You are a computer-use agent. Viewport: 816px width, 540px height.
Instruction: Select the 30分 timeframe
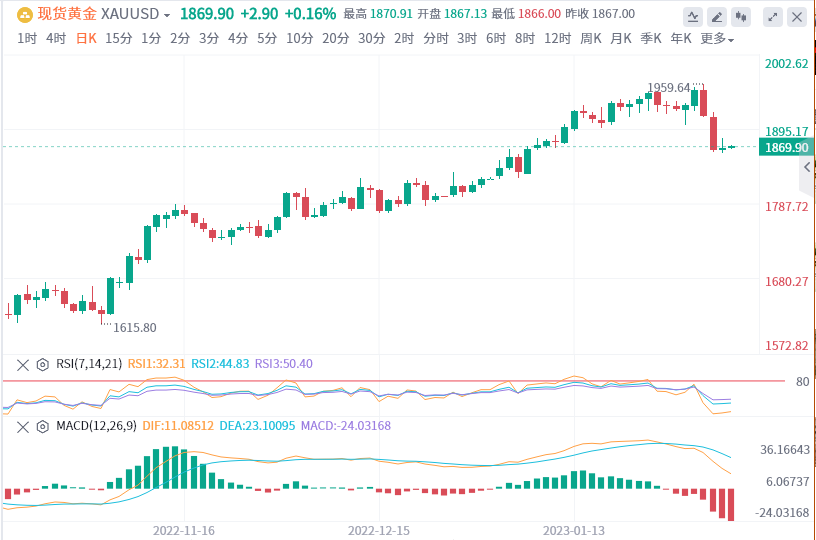pyautogui.click(x=372, y=38)
